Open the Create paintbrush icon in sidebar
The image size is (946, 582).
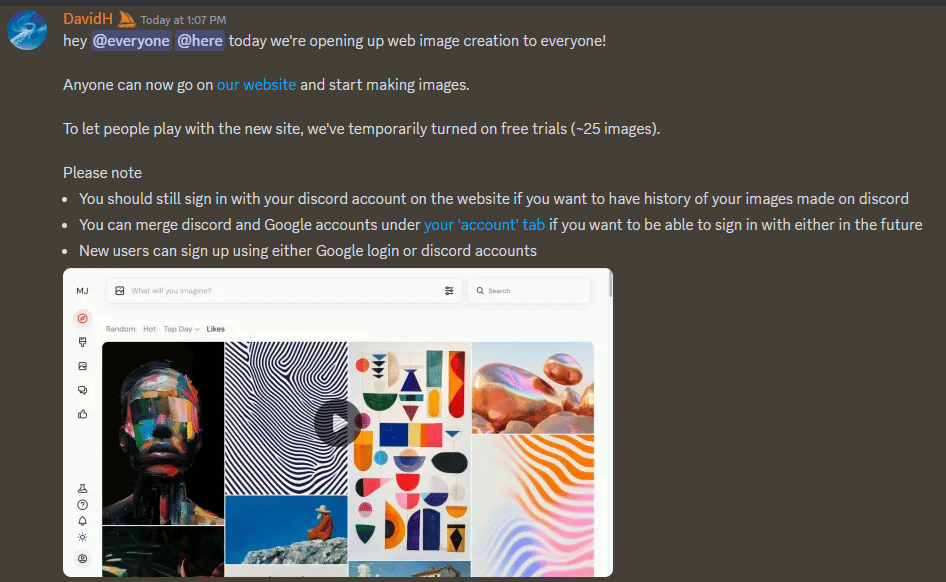pyautogui.click(x=83, y=343)
